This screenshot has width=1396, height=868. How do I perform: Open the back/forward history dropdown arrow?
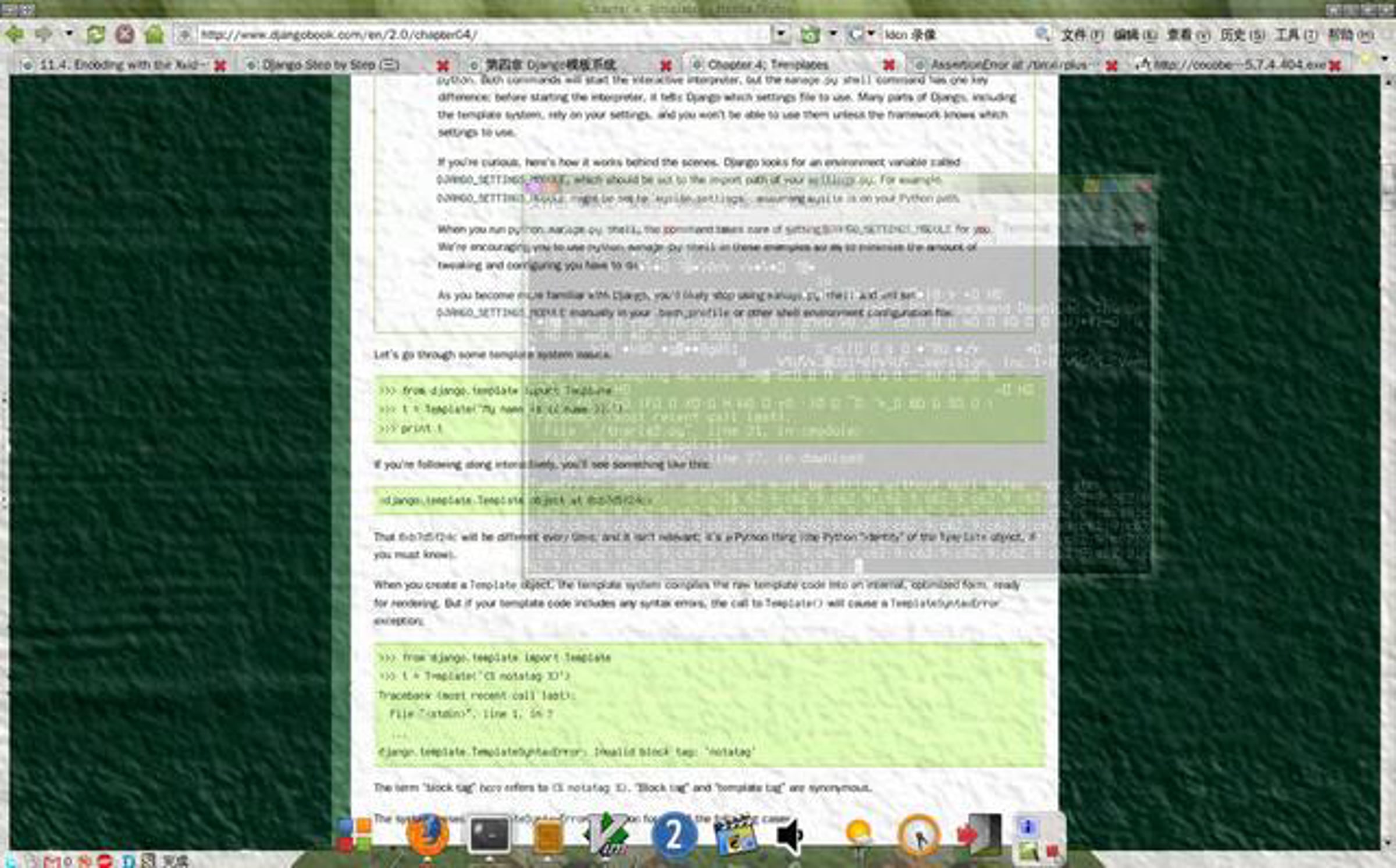click(x=69, y=34)
